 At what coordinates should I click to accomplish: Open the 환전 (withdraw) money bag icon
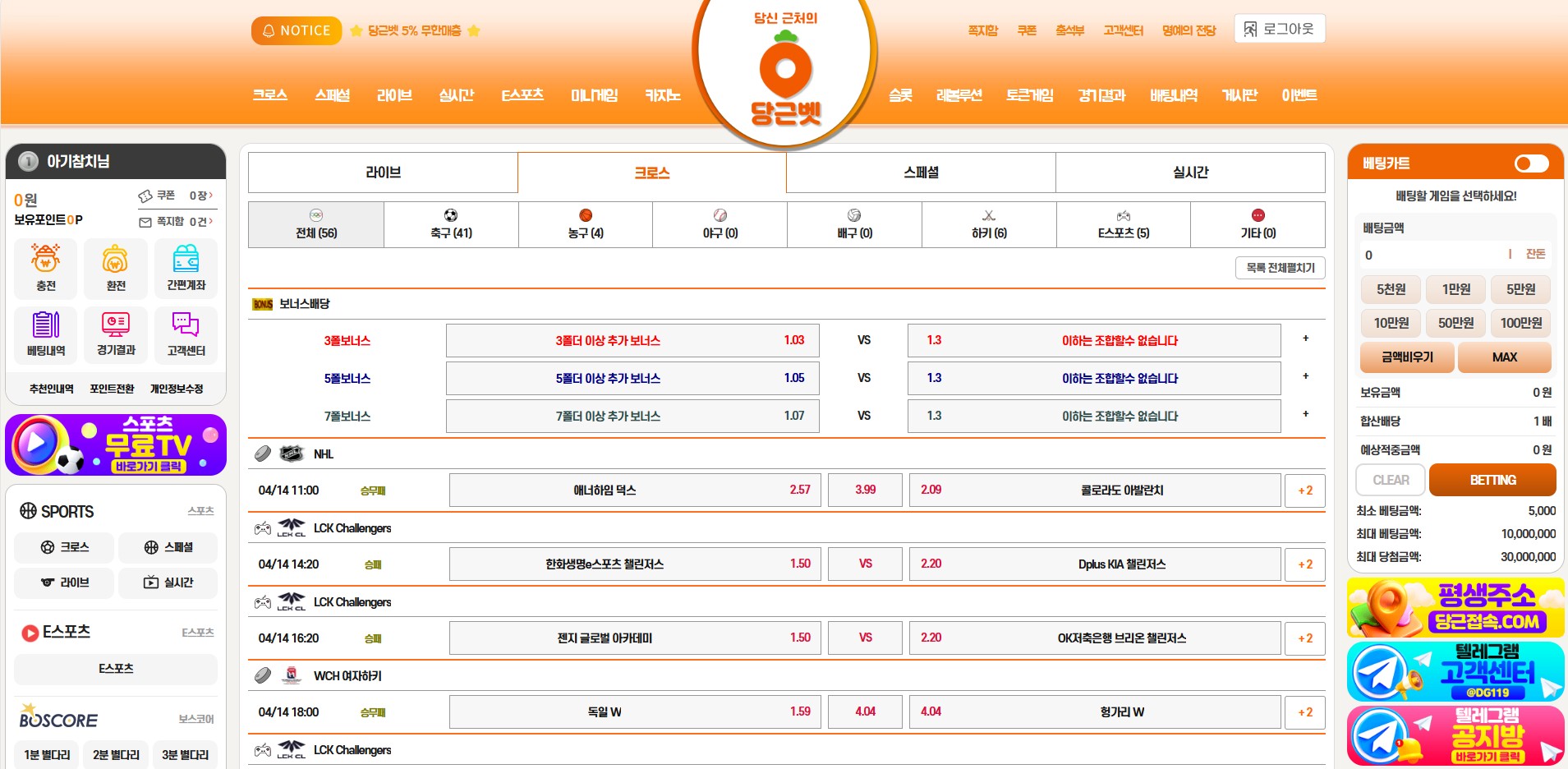point(115,260)
